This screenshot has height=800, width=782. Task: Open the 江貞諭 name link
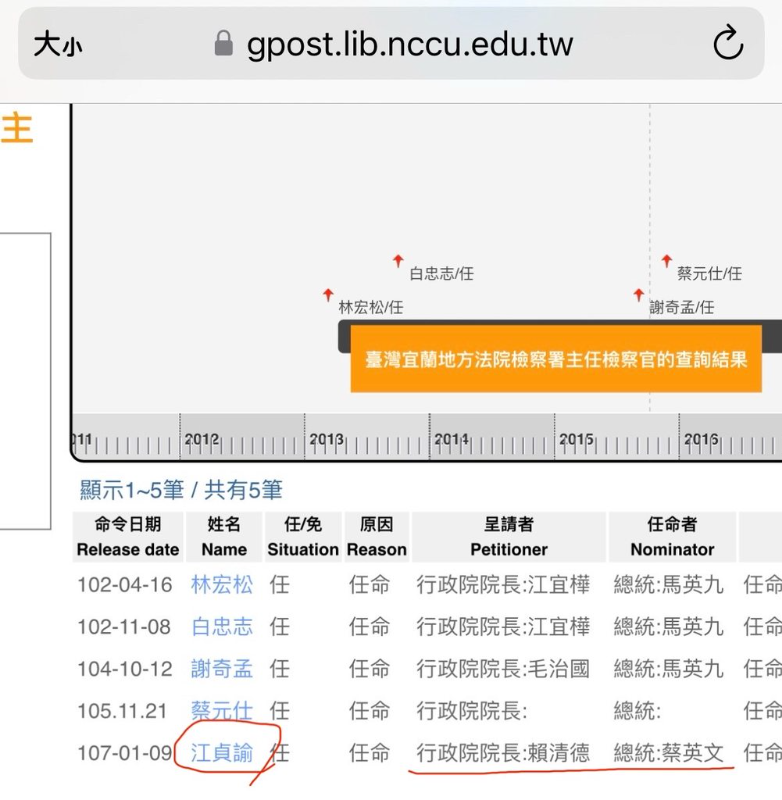click(x=222, y=753)
